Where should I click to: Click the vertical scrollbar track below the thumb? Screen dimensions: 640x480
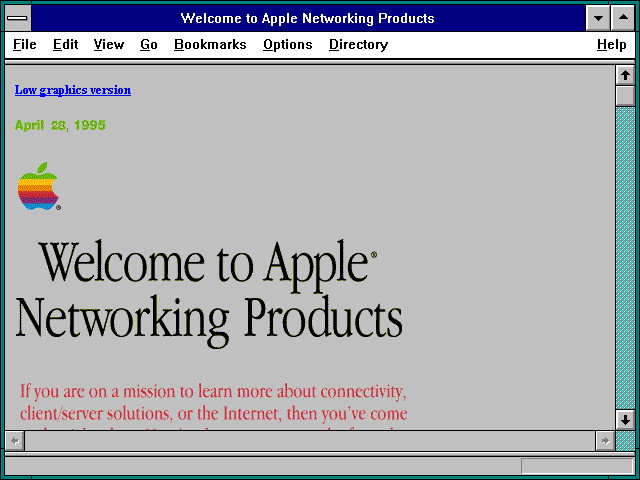(625, 258)
